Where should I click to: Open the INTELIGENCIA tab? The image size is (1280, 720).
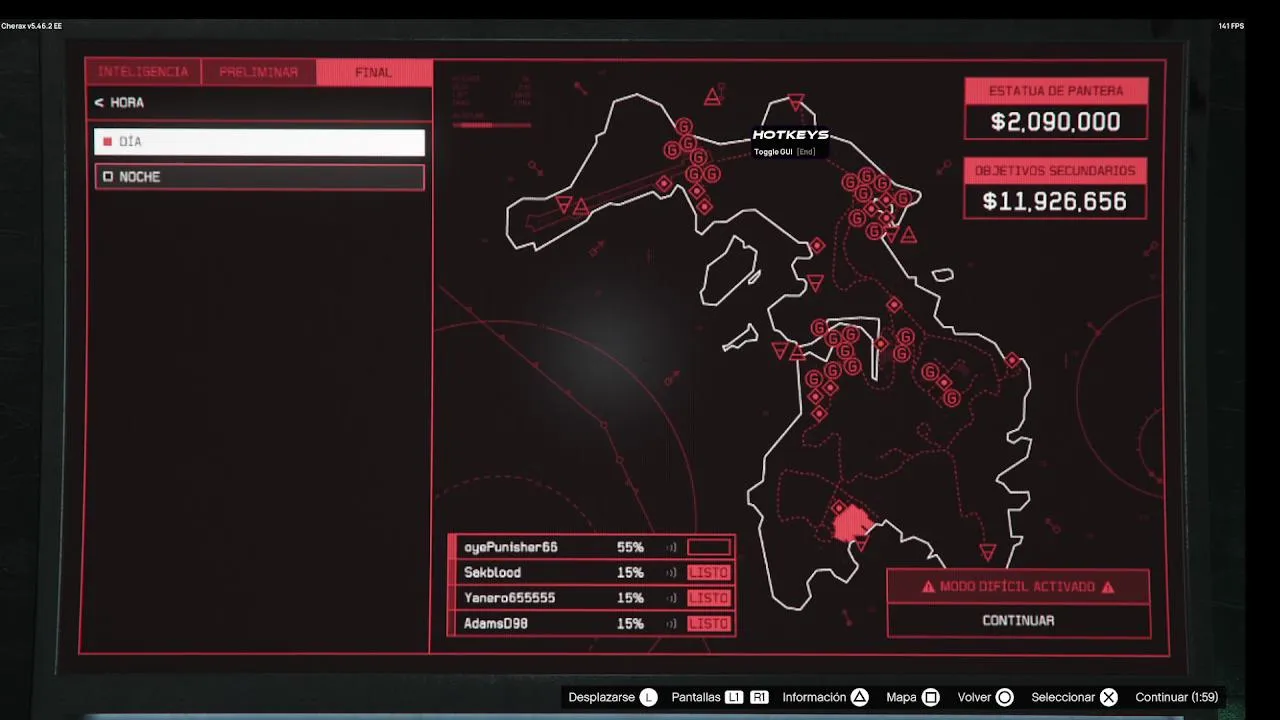point(143,72)
